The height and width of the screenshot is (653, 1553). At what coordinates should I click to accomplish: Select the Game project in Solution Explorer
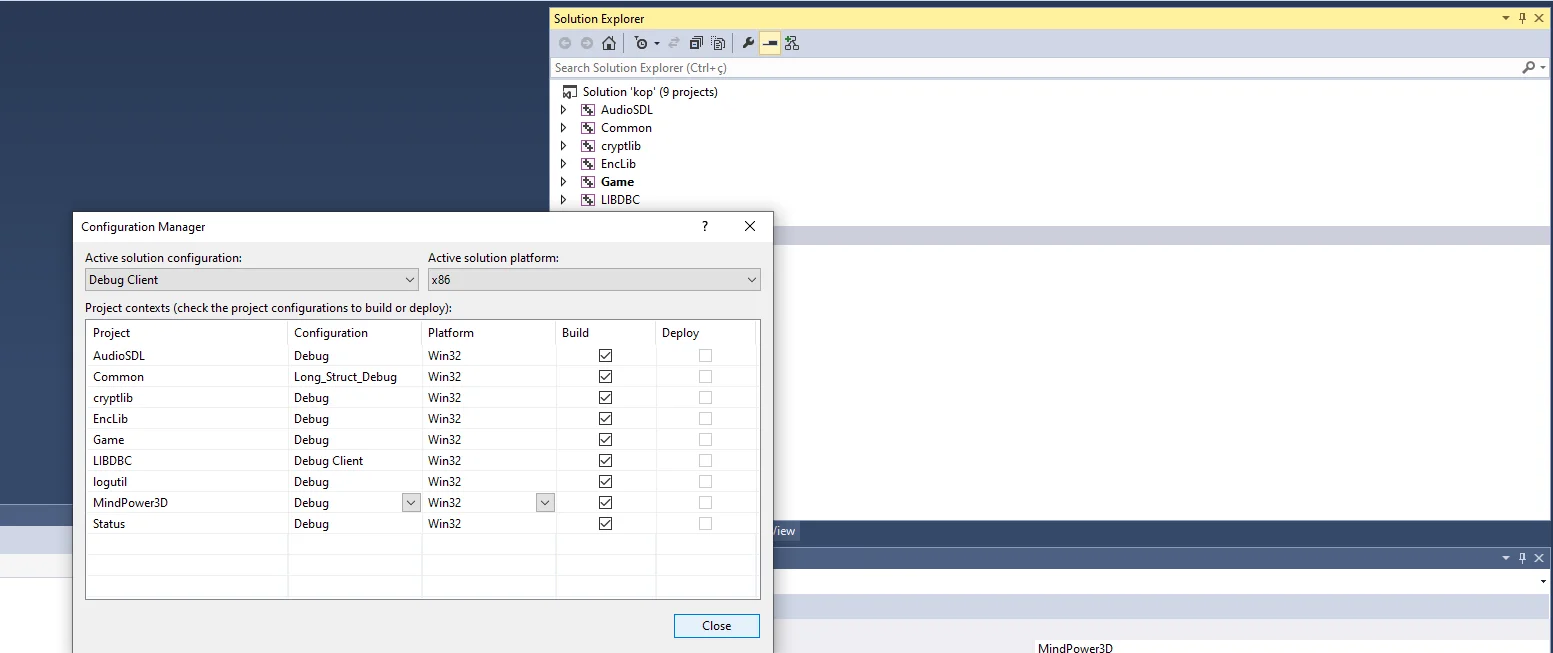pos(617,182)
